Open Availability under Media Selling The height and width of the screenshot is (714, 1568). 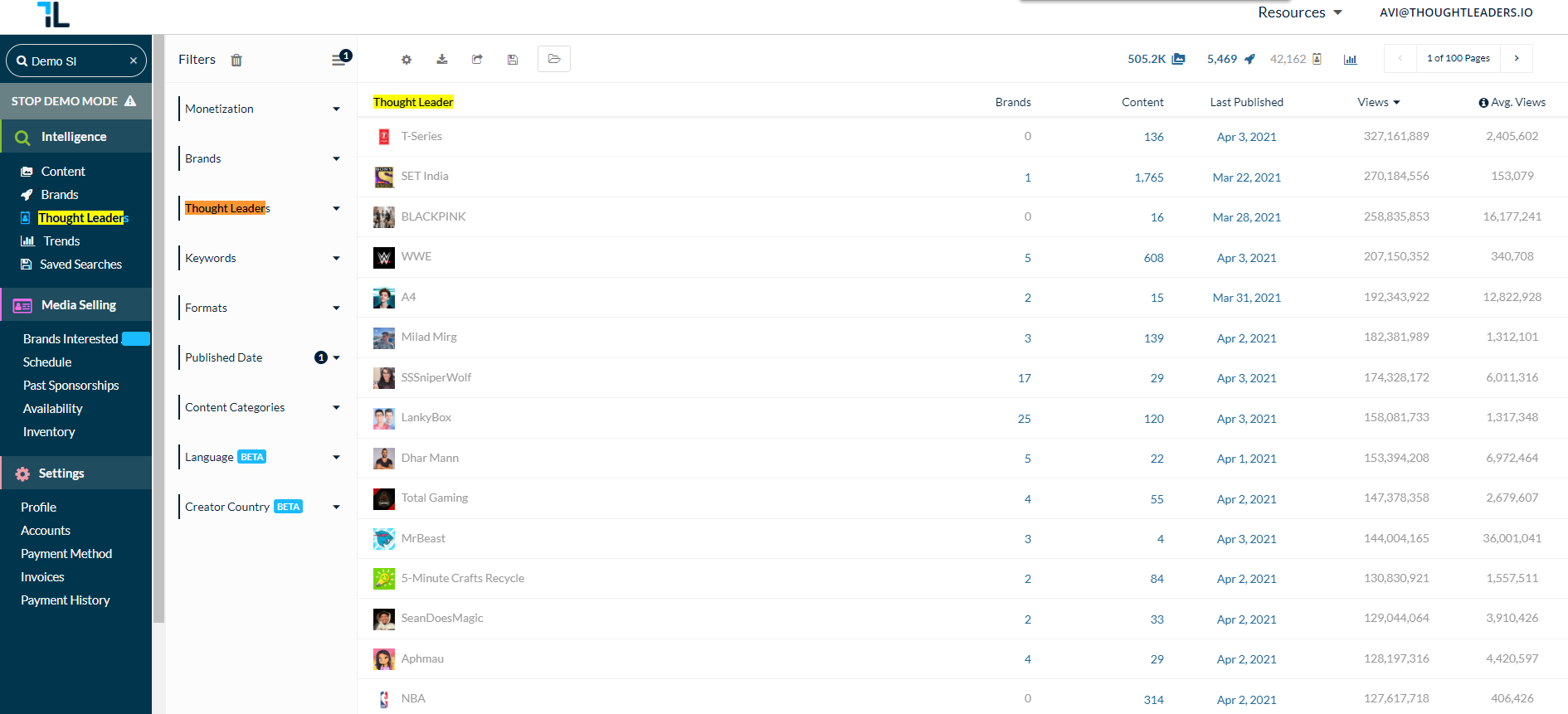[x=52, y=409]
